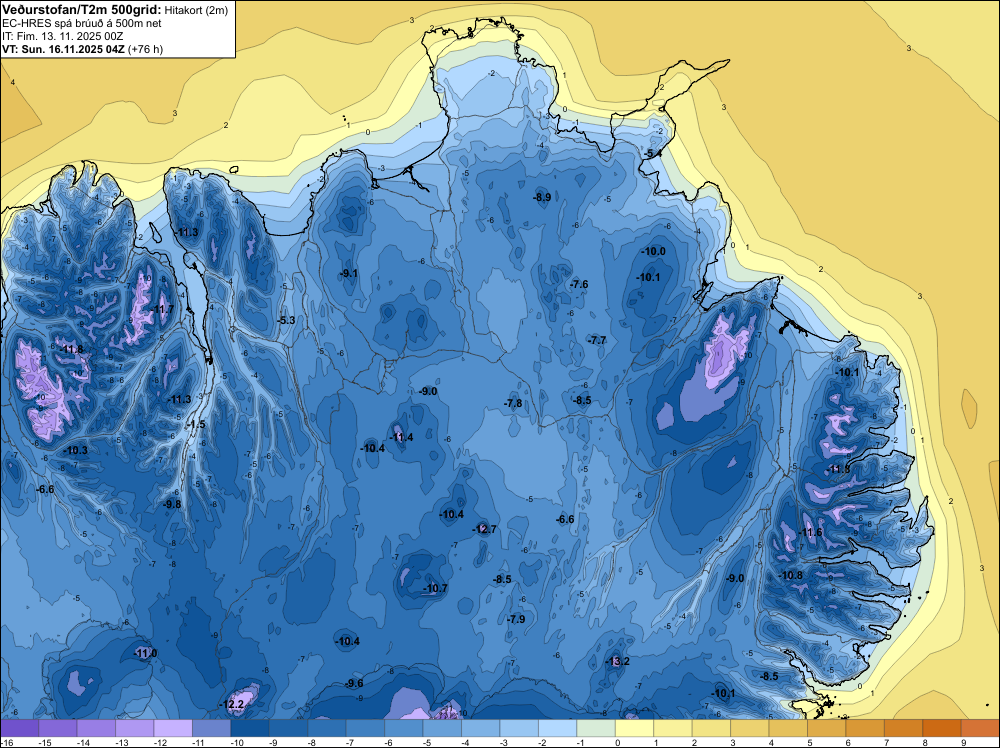Click the -11.6 temperature label
1000x748 pixels.
(x=811, y=532)
